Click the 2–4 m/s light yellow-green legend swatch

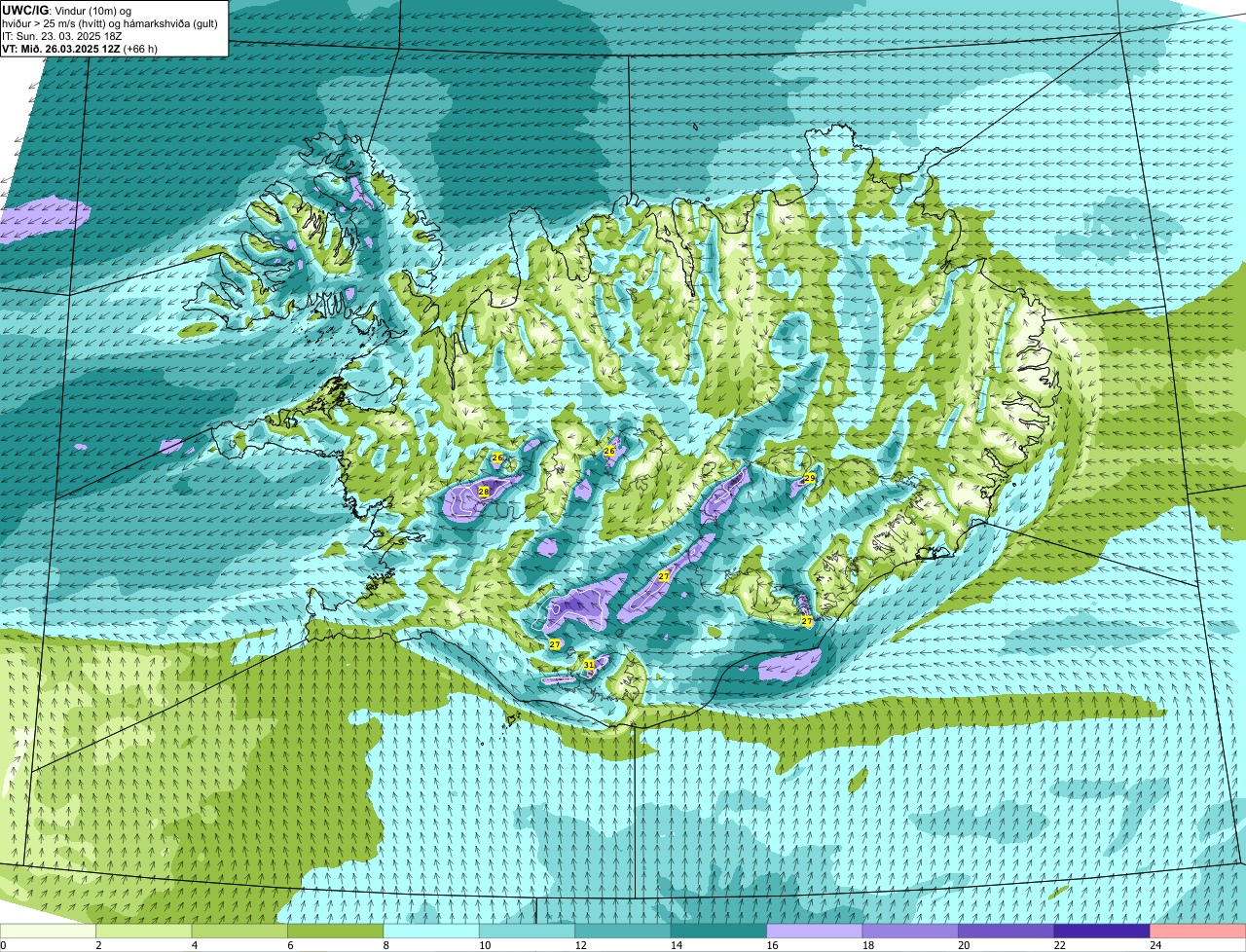click(144, 931)
